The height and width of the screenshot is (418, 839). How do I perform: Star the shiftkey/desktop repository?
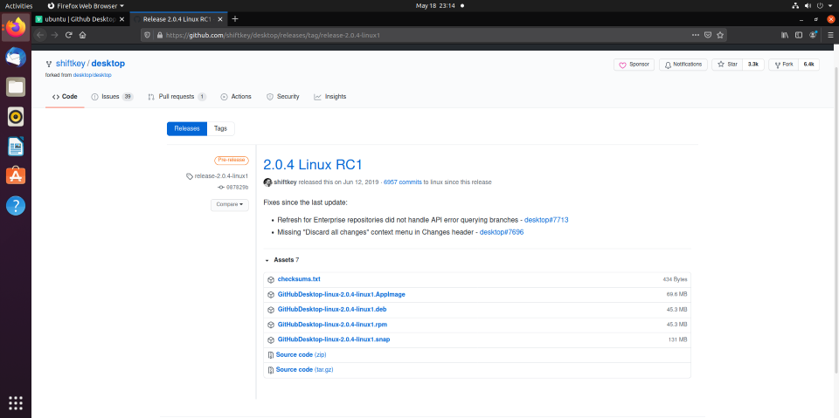[727, 64]
